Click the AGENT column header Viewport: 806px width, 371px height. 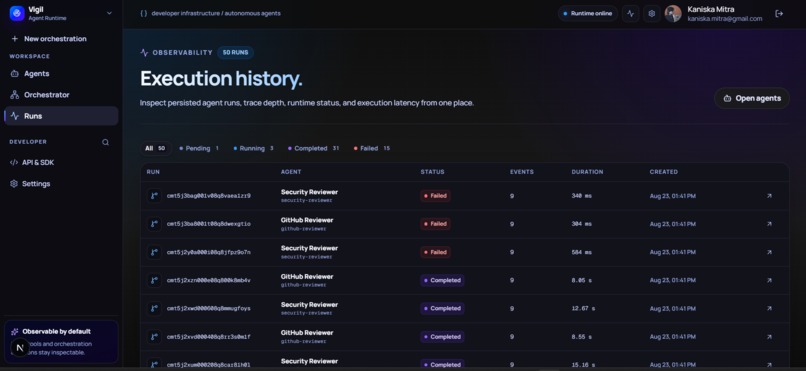pos(291,172)
